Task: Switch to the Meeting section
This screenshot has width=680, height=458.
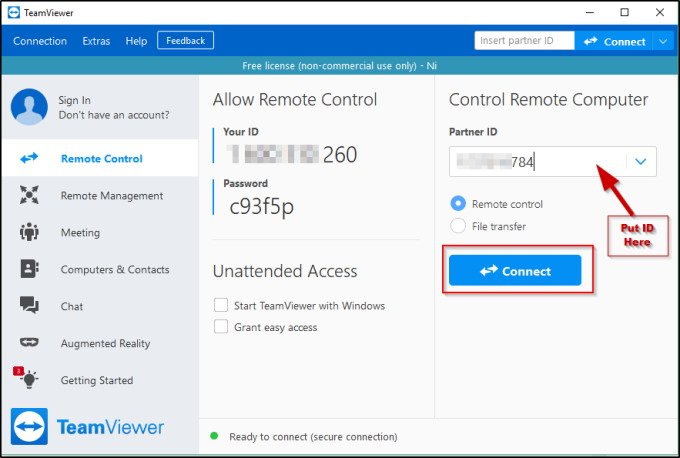Action: [80, 233]
